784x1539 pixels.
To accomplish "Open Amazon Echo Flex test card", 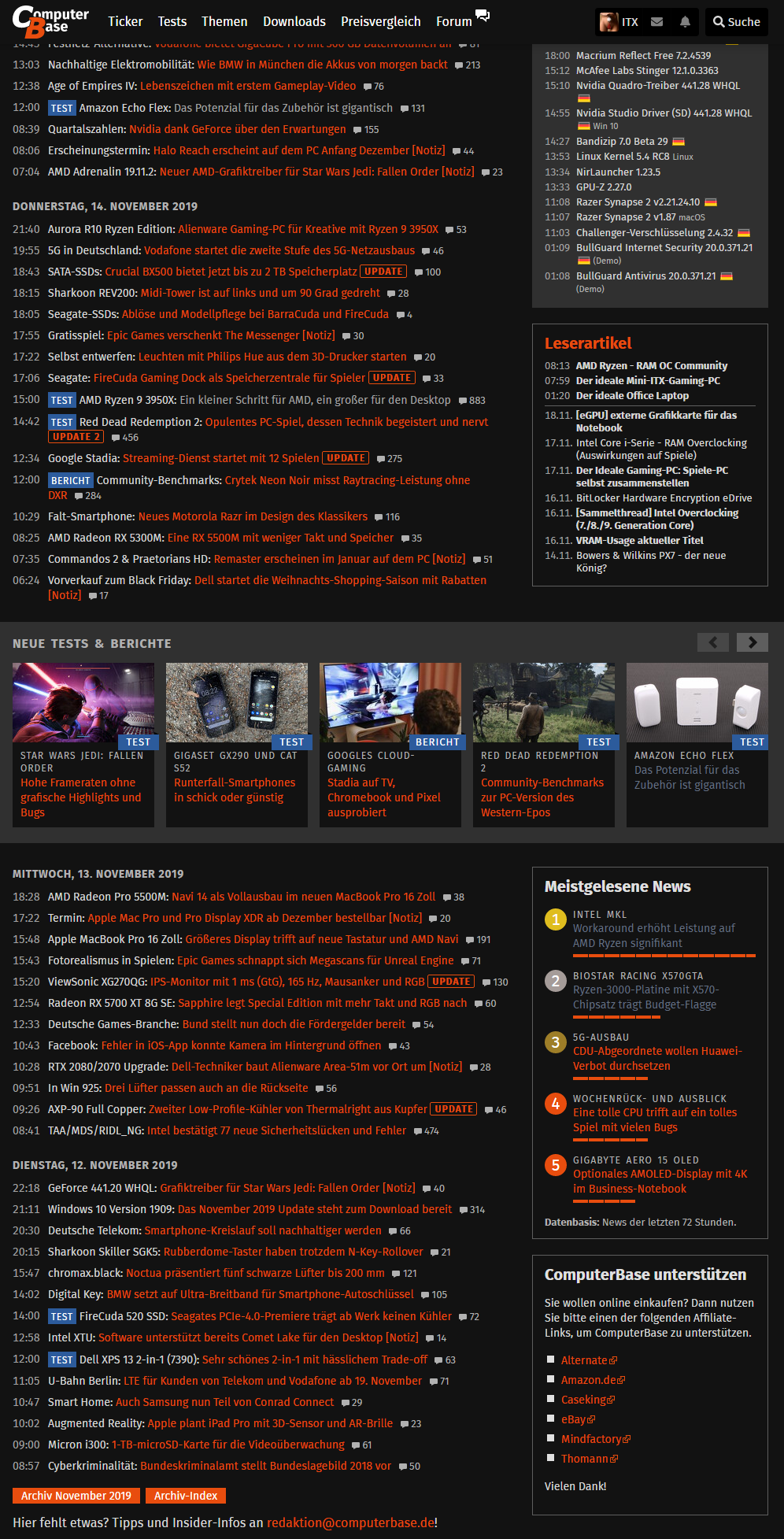I will [x=697, y=745].
